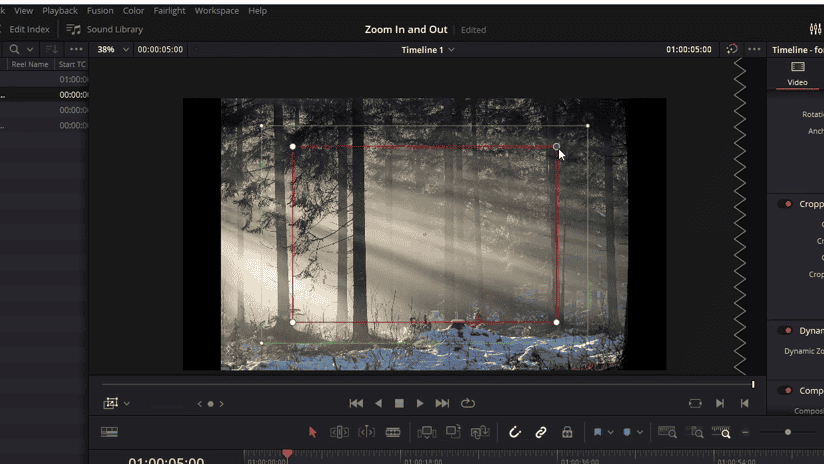Image resolution: width=824 pixels, height=464 pixels.
Task: Open the Fairlight menu
Action: coord(169,11)
